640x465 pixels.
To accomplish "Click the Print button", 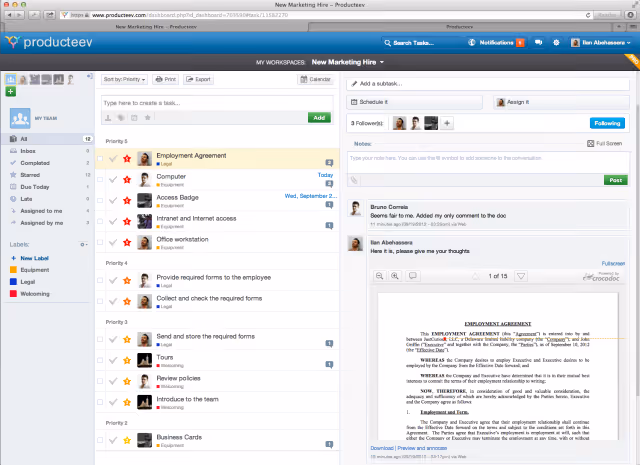I will point(166,79).
